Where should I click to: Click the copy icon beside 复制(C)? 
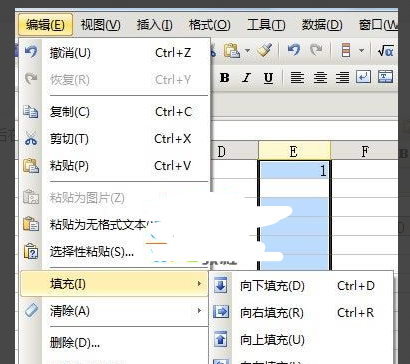click(31, 111)
